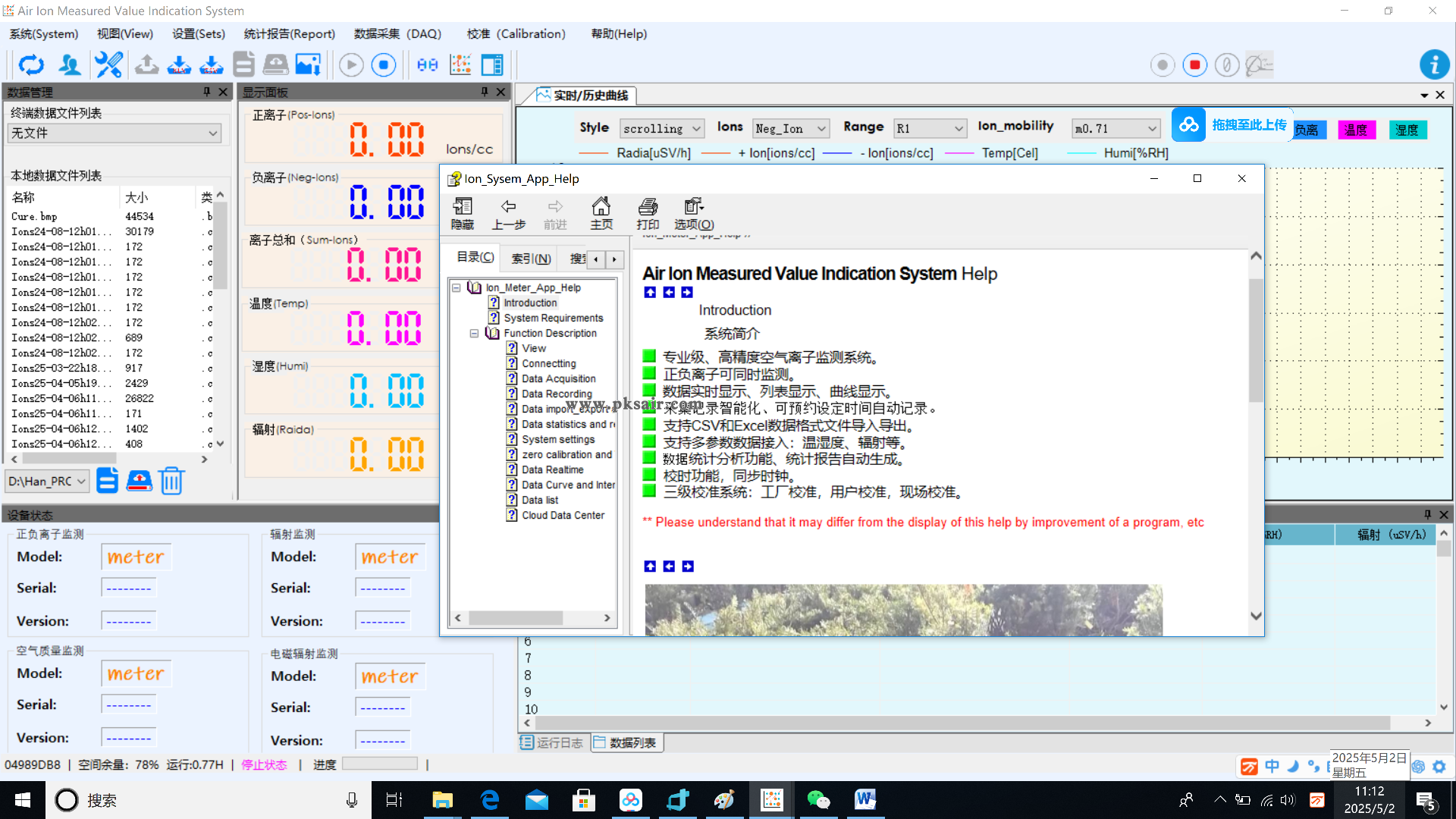Collapse the Function Description tree node
Image resolution: width=1456 pixels, height=819 pixels.
click(474, 333)
